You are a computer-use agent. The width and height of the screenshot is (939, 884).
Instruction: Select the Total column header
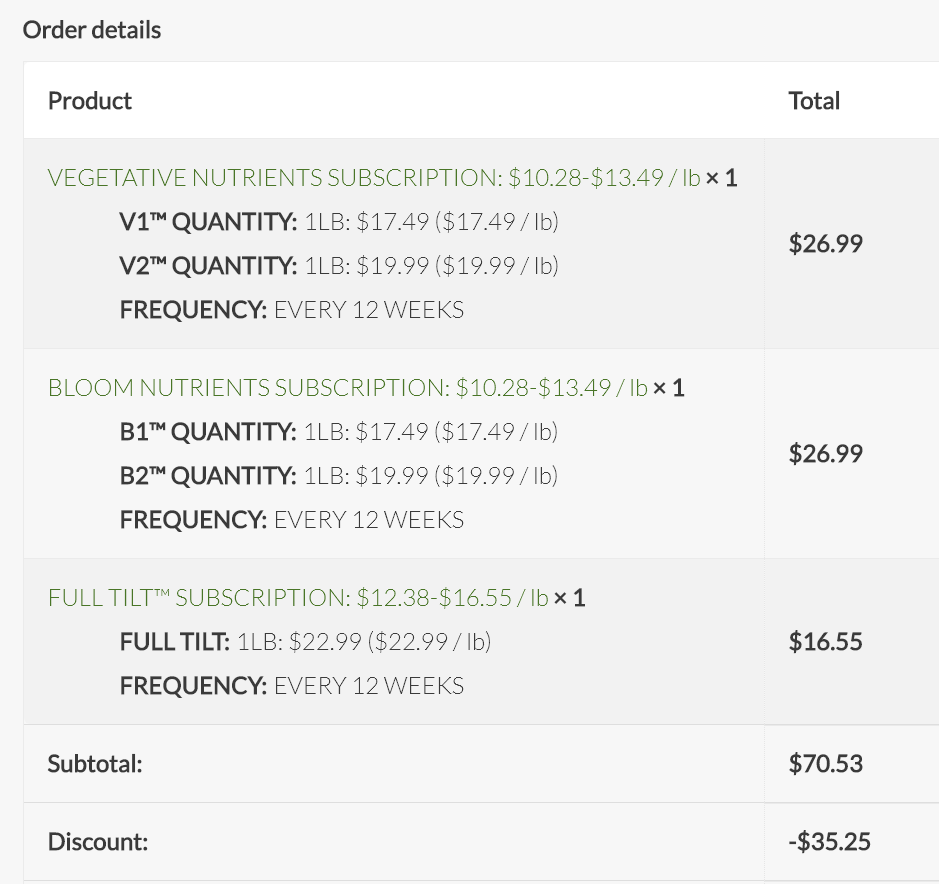tap(814, 101)
